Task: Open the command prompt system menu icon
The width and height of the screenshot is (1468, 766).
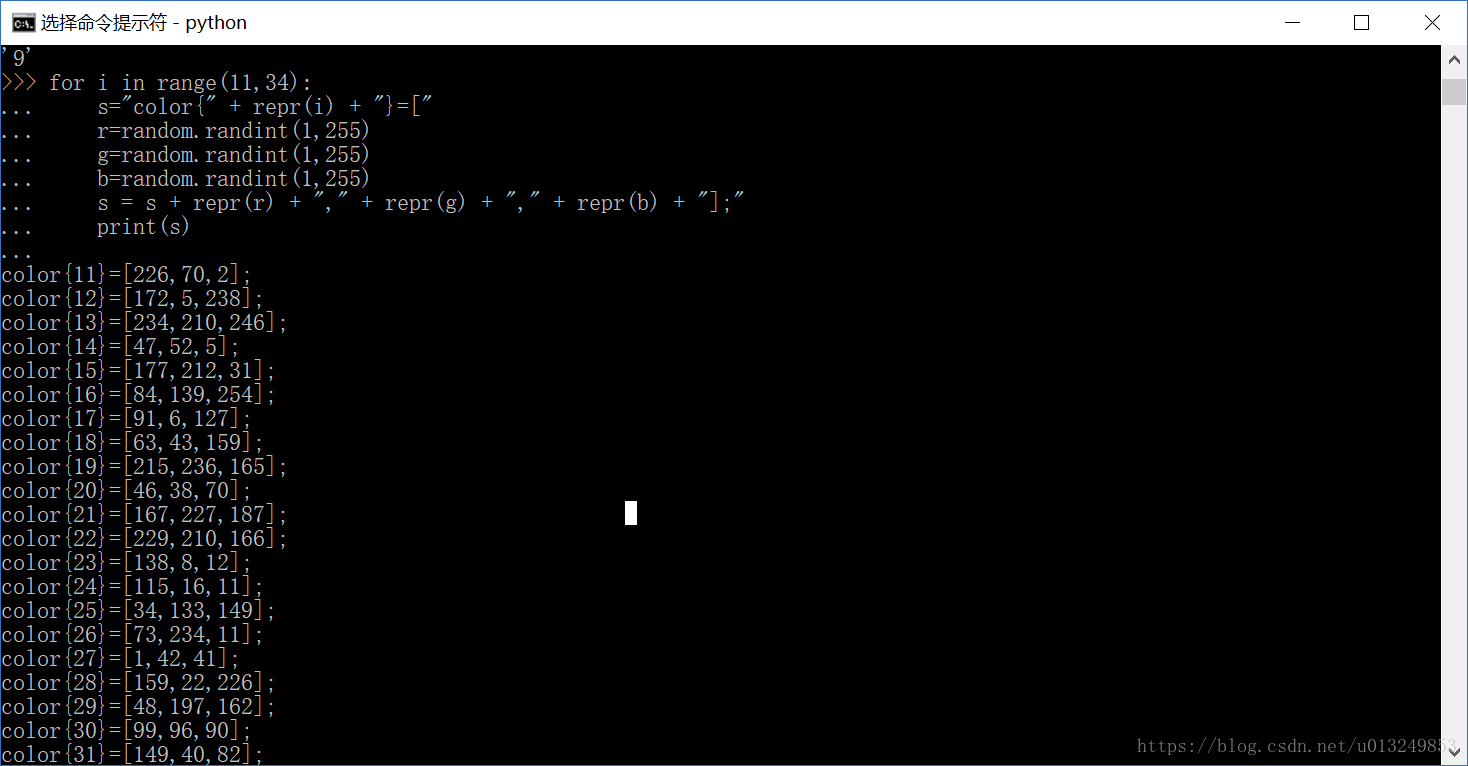Action: point(22,22)
